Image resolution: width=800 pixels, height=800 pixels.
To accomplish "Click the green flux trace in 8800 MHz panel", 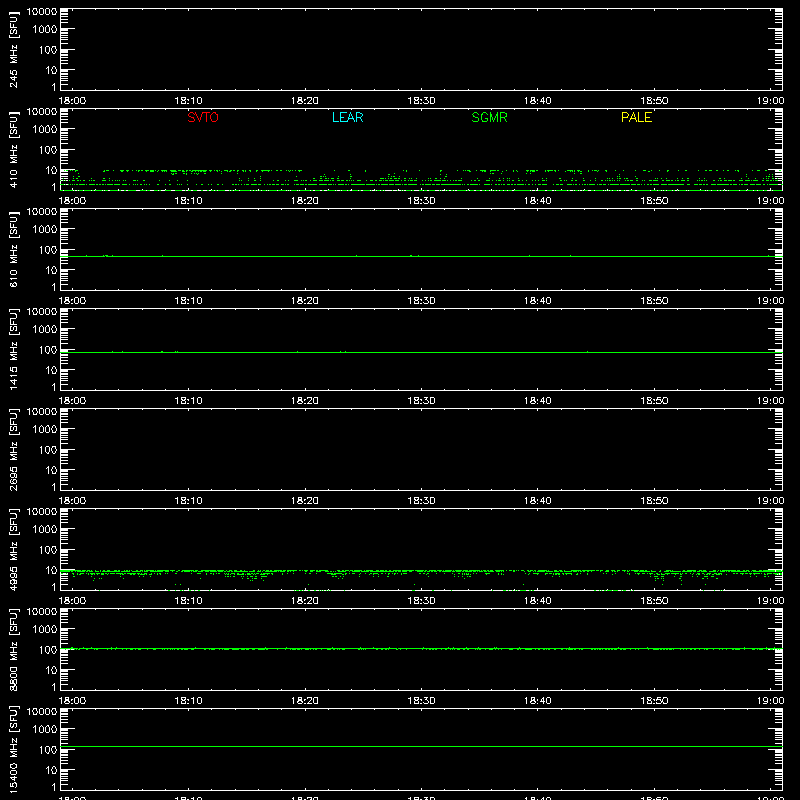I will pyautogui.click(x=421, y=648).
